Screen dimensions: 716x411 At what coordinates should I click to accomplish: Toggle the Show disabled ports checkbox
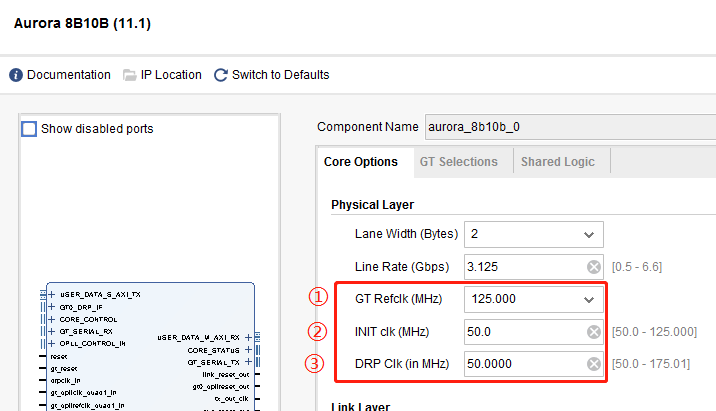coord(30,129)
